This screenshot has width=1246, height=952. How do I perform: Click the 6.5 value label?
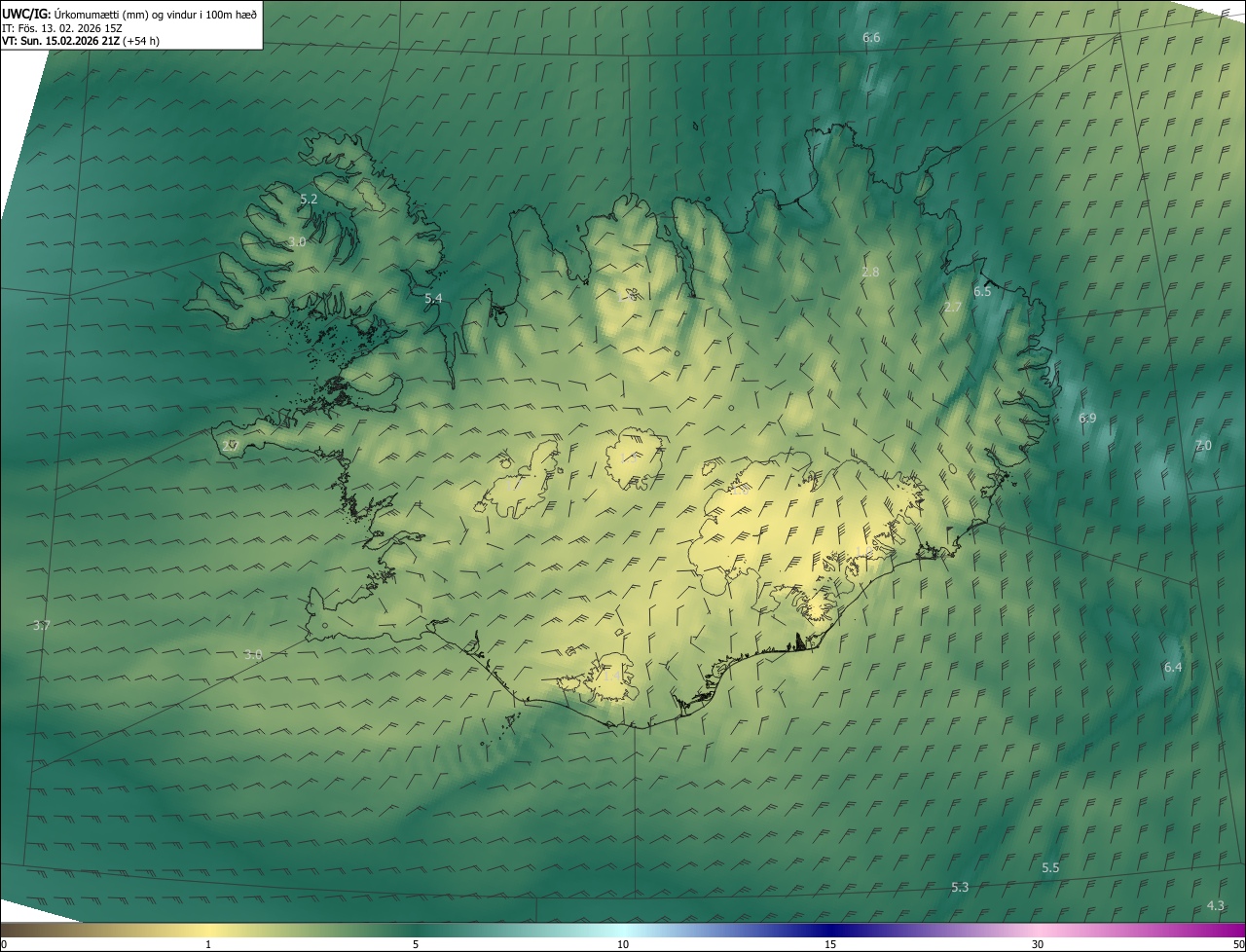tap(982, 292)
